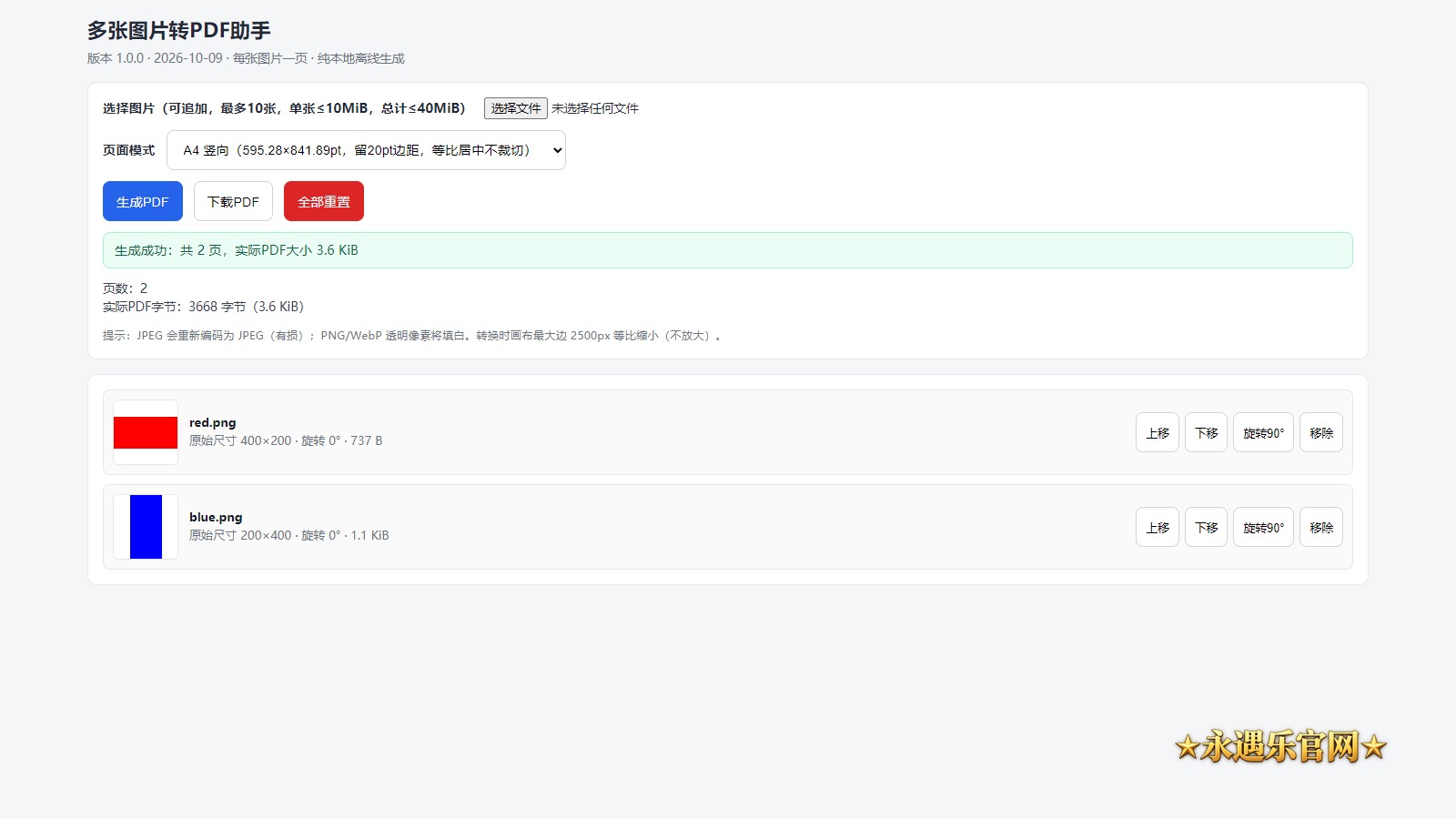This screenshot has height=819, width=1456.
Task: Click the blue.png file name
Action: tap(216, 517)
